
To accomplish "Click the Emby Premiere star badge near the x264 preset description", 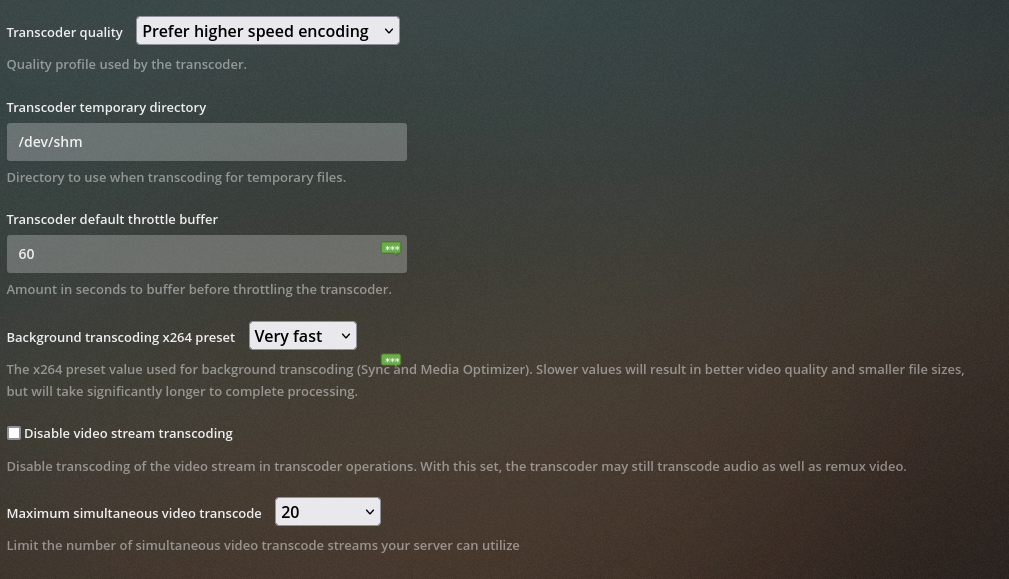I will point(391,359).
